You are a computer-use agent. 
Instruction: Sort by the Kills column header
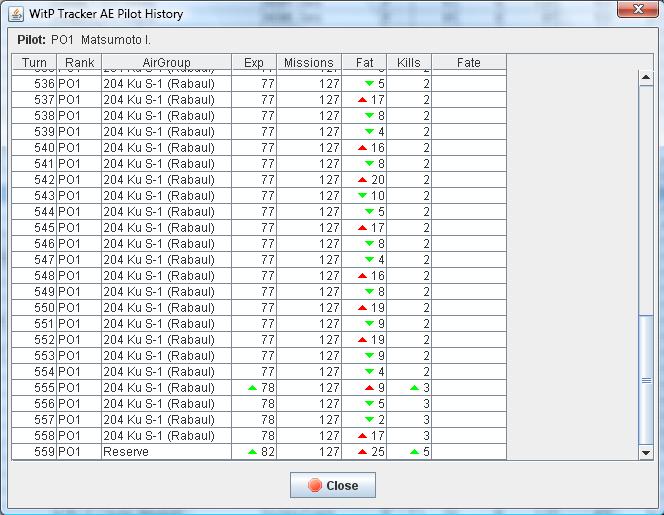[x=409, y=62]
